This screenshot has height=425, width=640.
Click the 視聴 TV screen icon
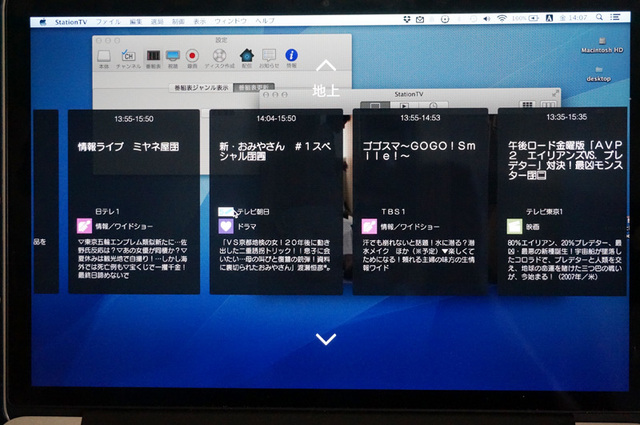click(172, 57)
